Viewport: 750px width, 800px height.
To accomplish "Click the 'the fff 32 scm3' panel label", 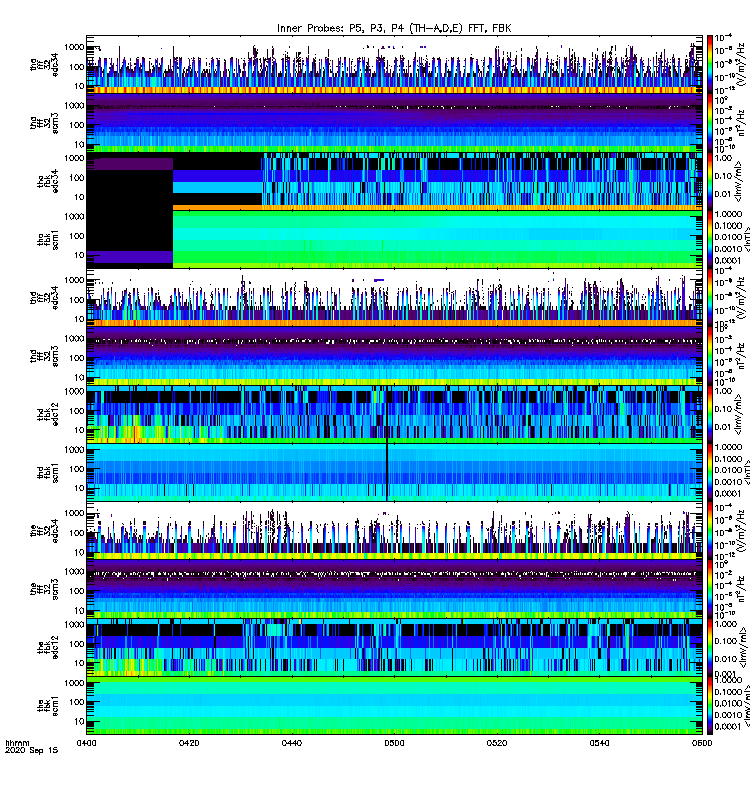I will 44,589.
